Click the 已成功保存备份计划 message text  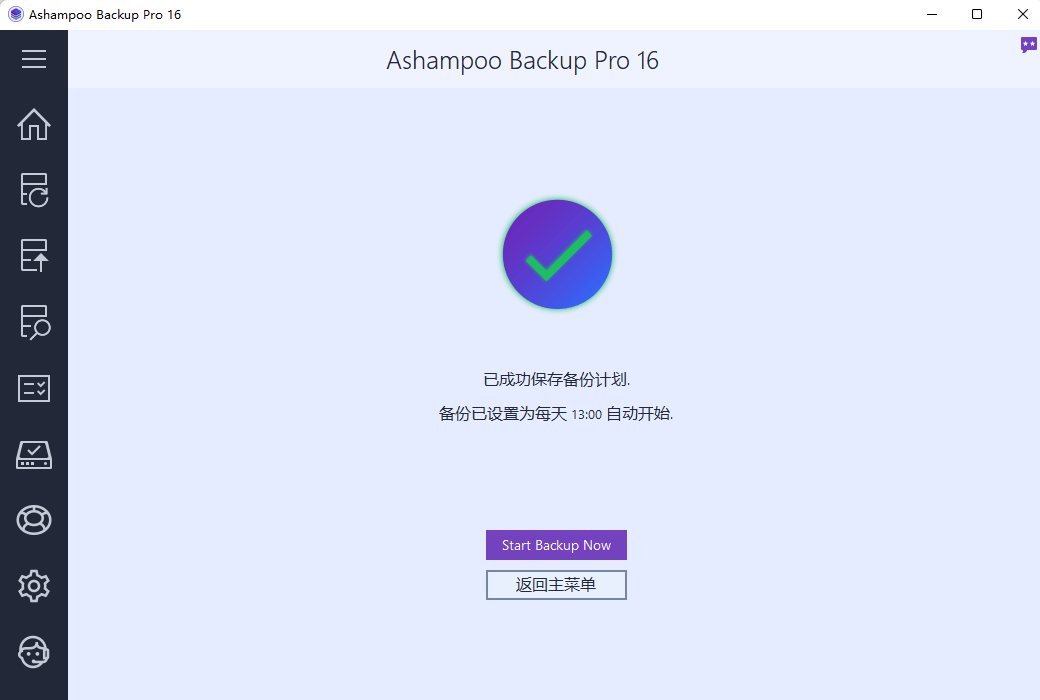[556, 380]
